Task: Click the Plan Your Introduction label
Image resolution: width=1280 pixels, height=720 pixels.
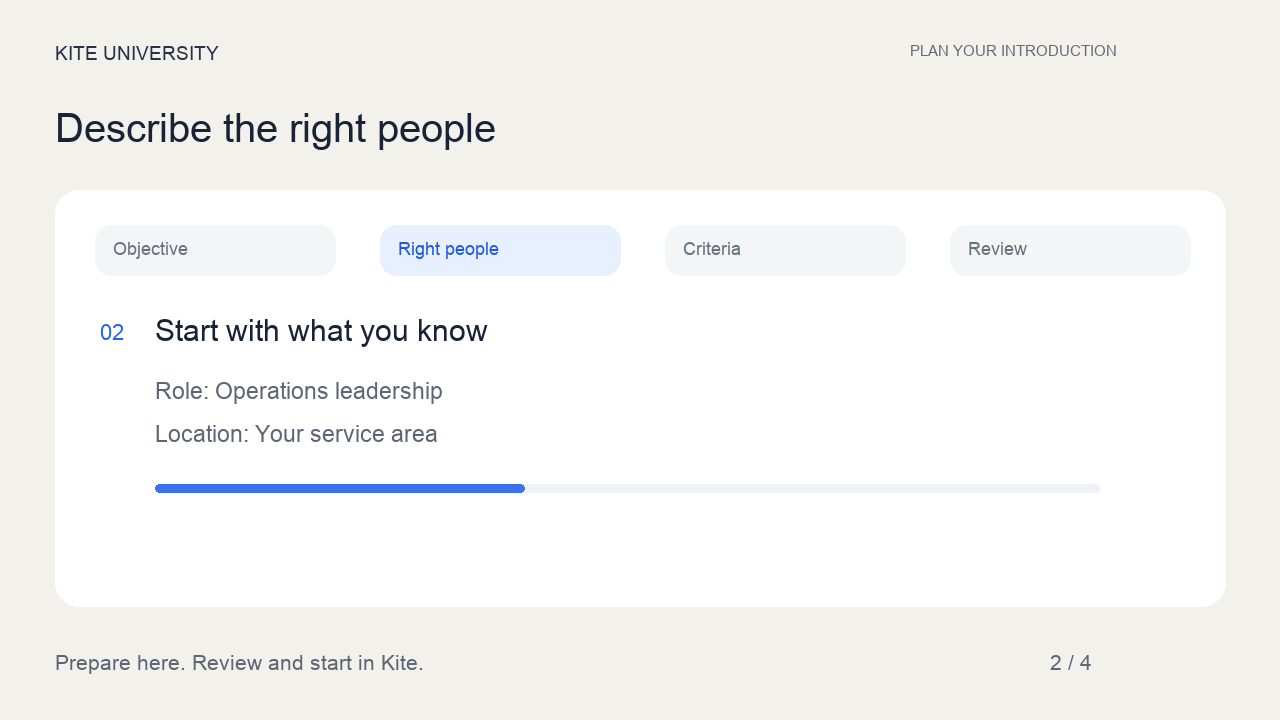Action: click(1013, 51)
